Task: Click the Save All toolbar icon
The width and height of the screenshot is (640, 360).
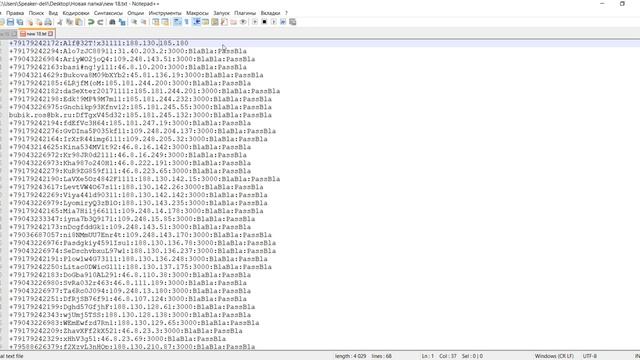Action: point(20,22)
